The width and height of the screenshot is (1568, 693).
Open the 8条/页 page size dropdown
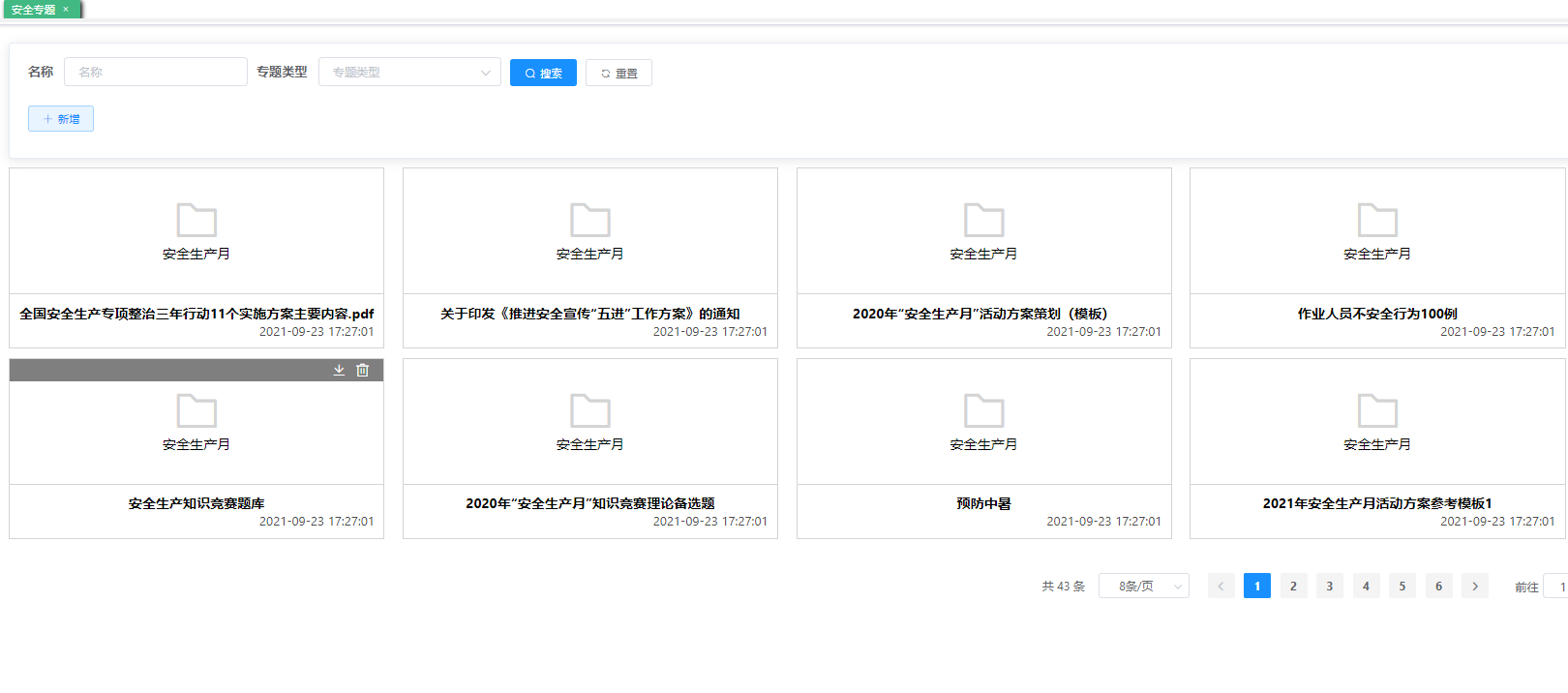[1144, 586]
